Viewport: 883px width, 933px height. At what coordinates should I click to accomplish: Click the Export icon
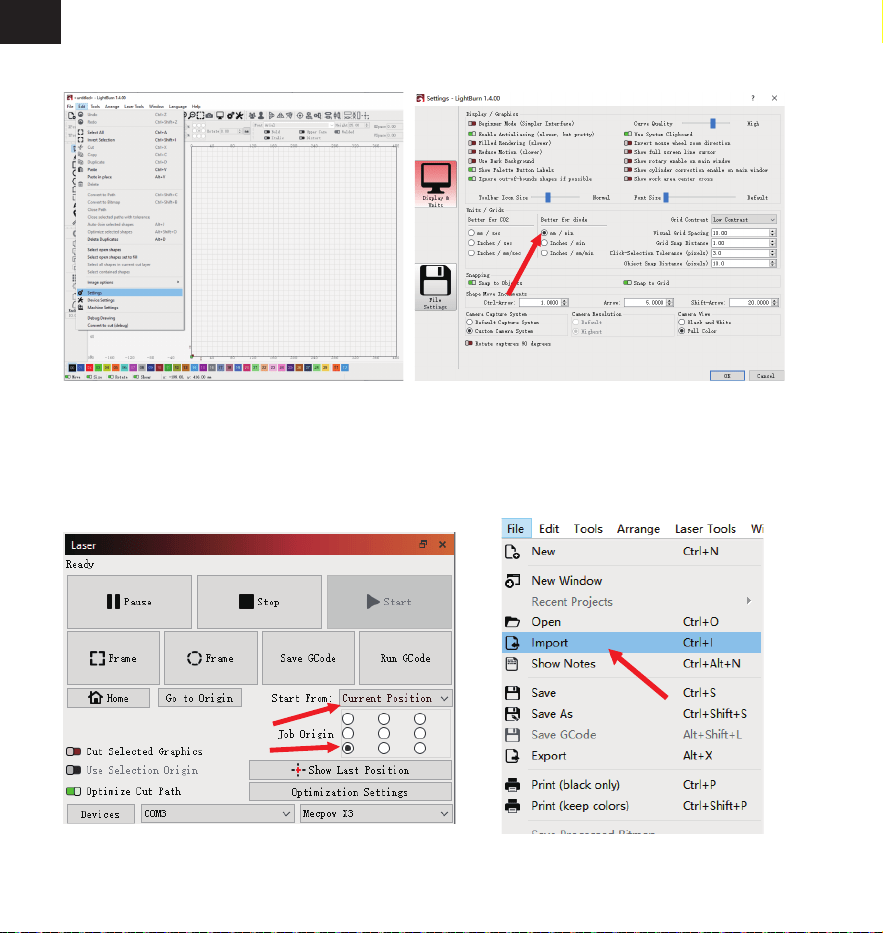click(x=512, y=756)
